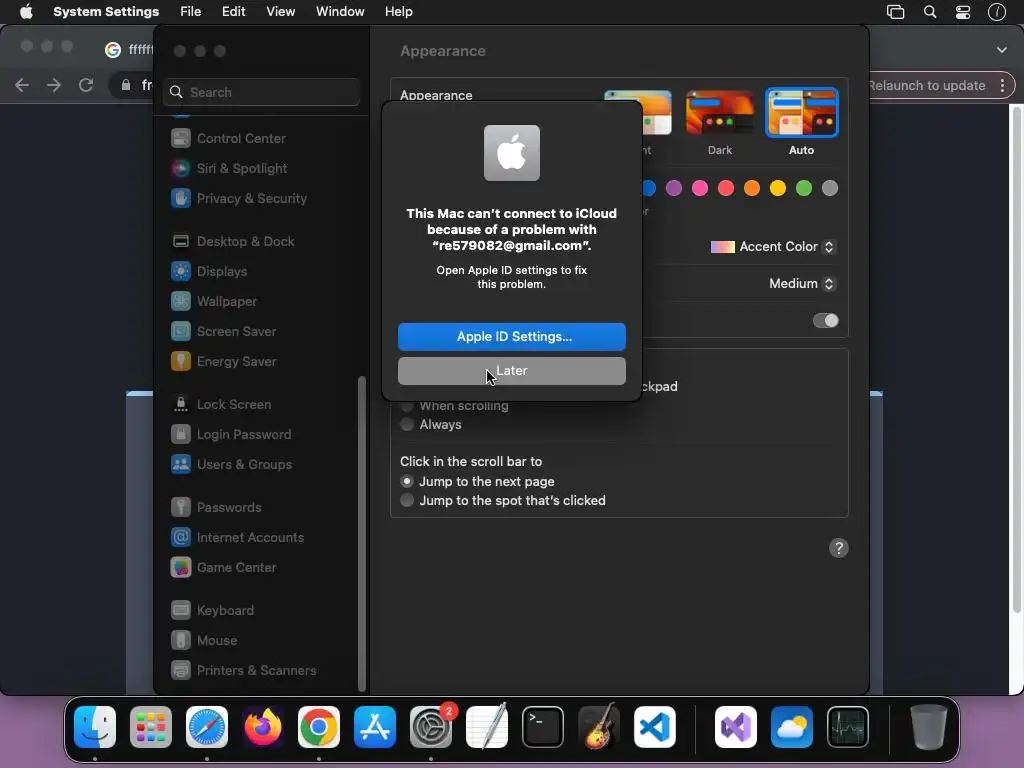Select the Passwords key icon
This screenshot has height=768, width=1024.
click(181, 507)
